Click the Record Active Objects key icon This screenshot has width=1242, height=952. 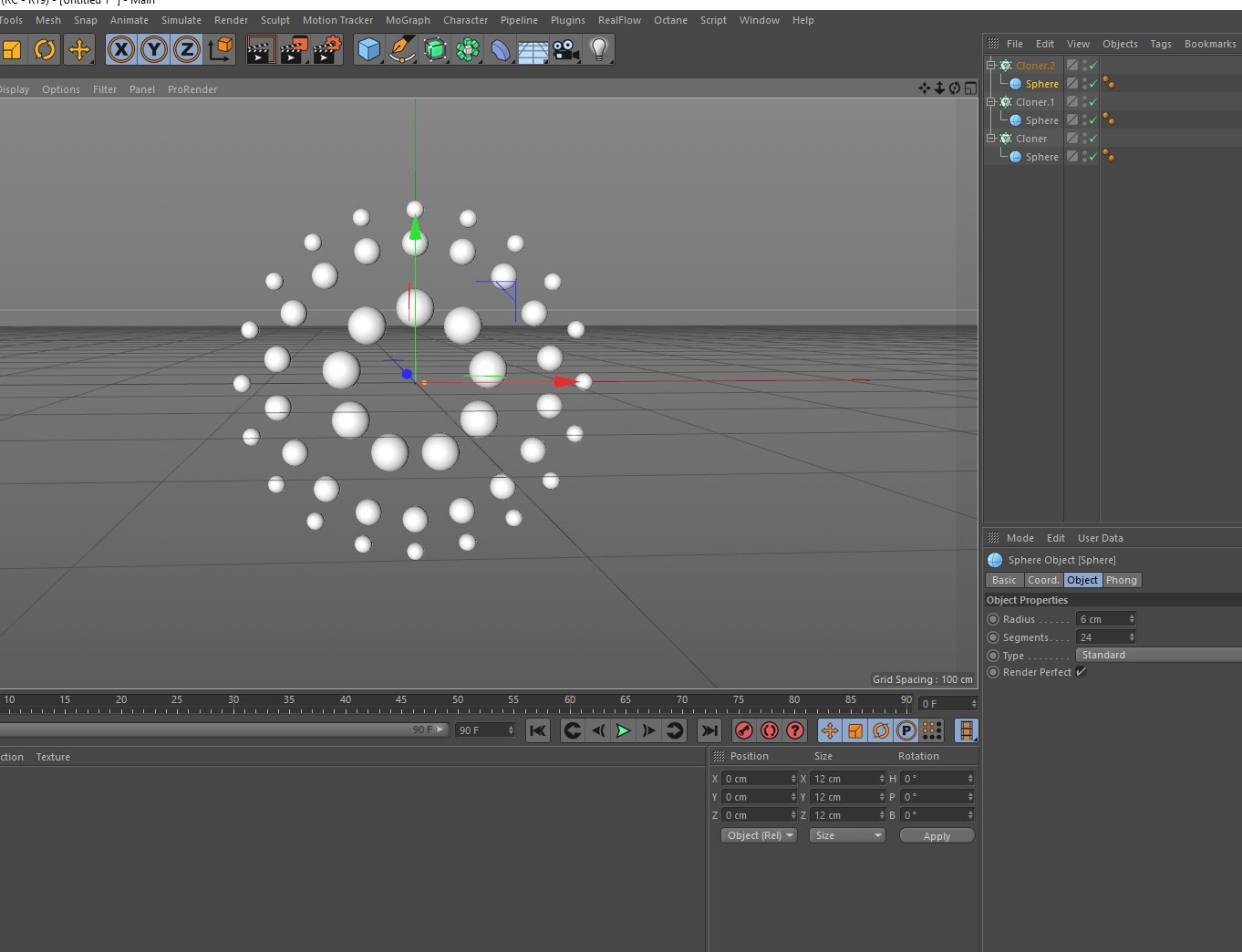tap(744, 730)
